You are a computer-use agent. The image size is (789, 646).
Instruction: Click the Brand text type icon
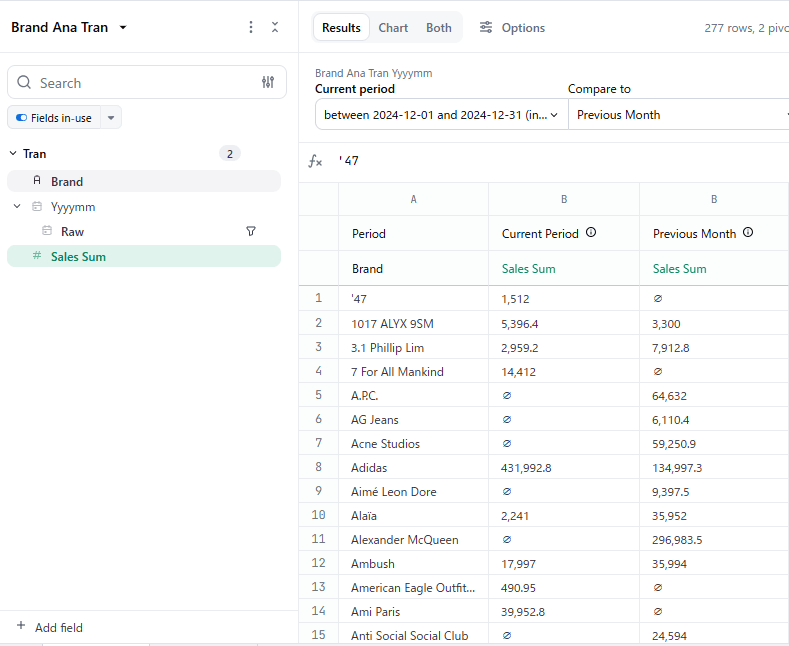tap(37, 180)
